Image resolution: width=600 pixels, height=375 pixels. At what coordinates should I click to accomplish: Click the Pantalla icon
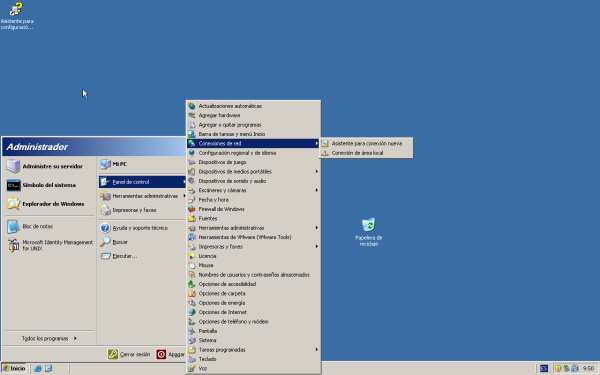pos(192,331)
